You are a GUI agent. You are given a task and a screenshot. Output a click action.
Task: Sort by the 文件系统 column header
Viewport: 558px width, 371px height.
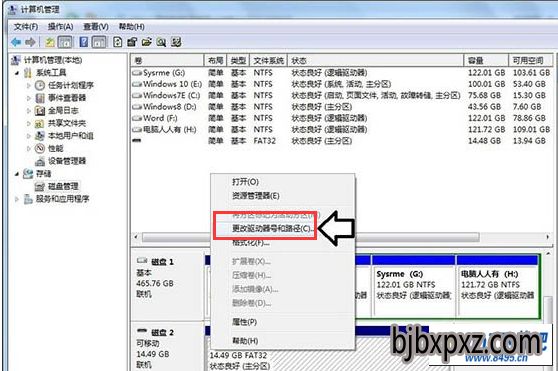tap(269, 60)
